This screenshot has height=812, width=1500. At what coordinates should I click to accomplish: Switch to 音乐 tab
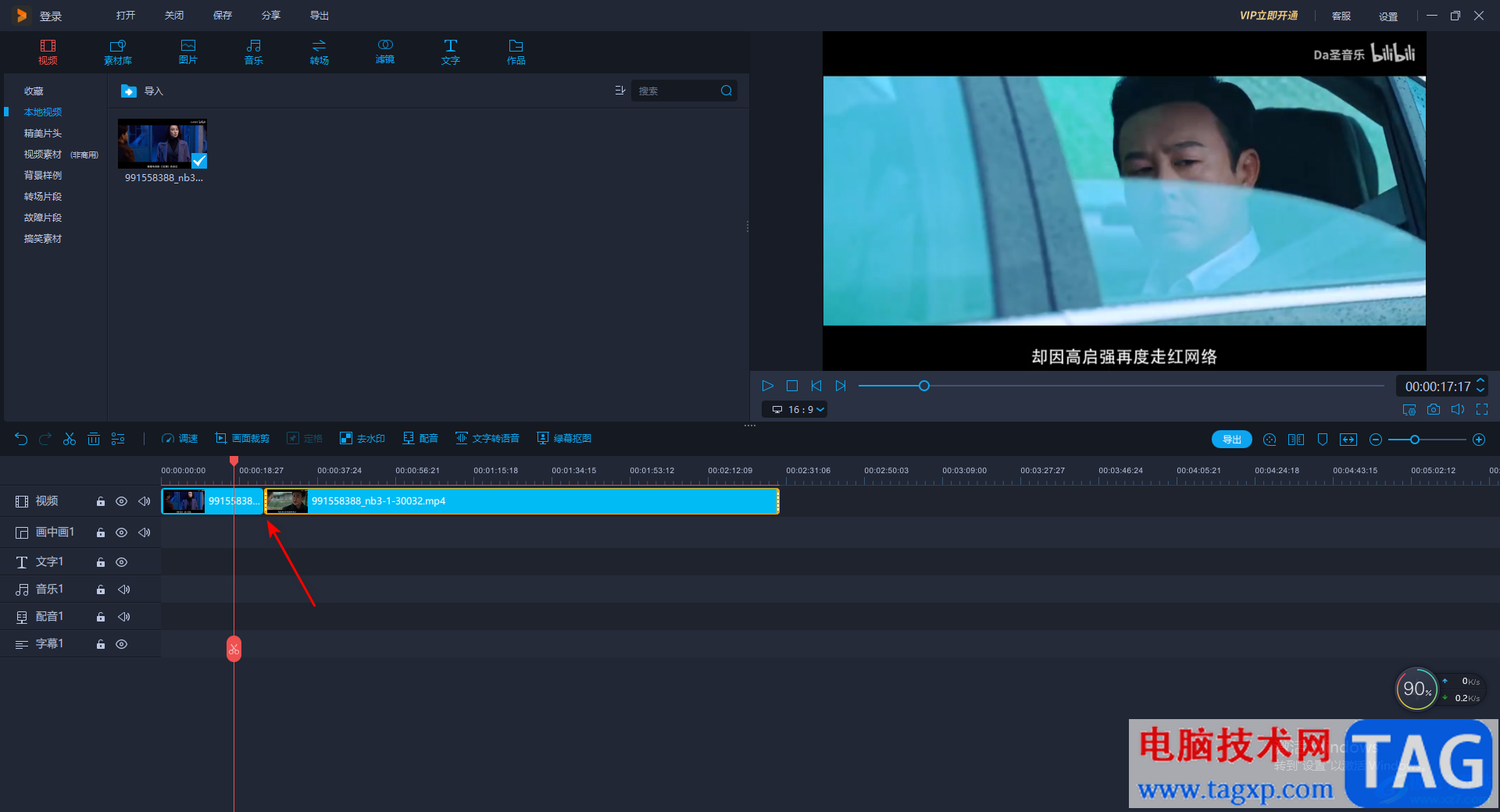coord(254,52)
